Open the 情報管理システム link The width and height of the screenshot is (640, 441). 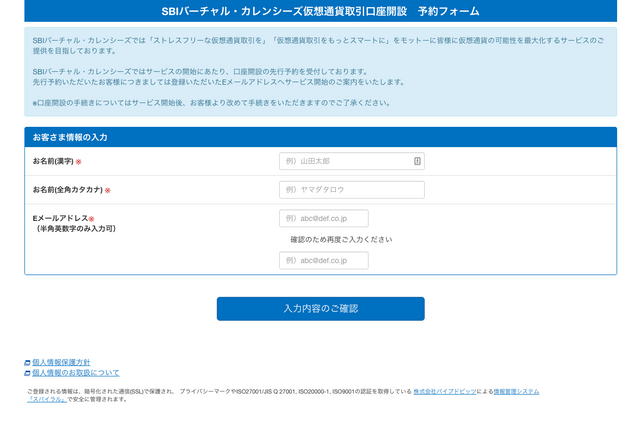pyautogui.click(x=516, y=392)
